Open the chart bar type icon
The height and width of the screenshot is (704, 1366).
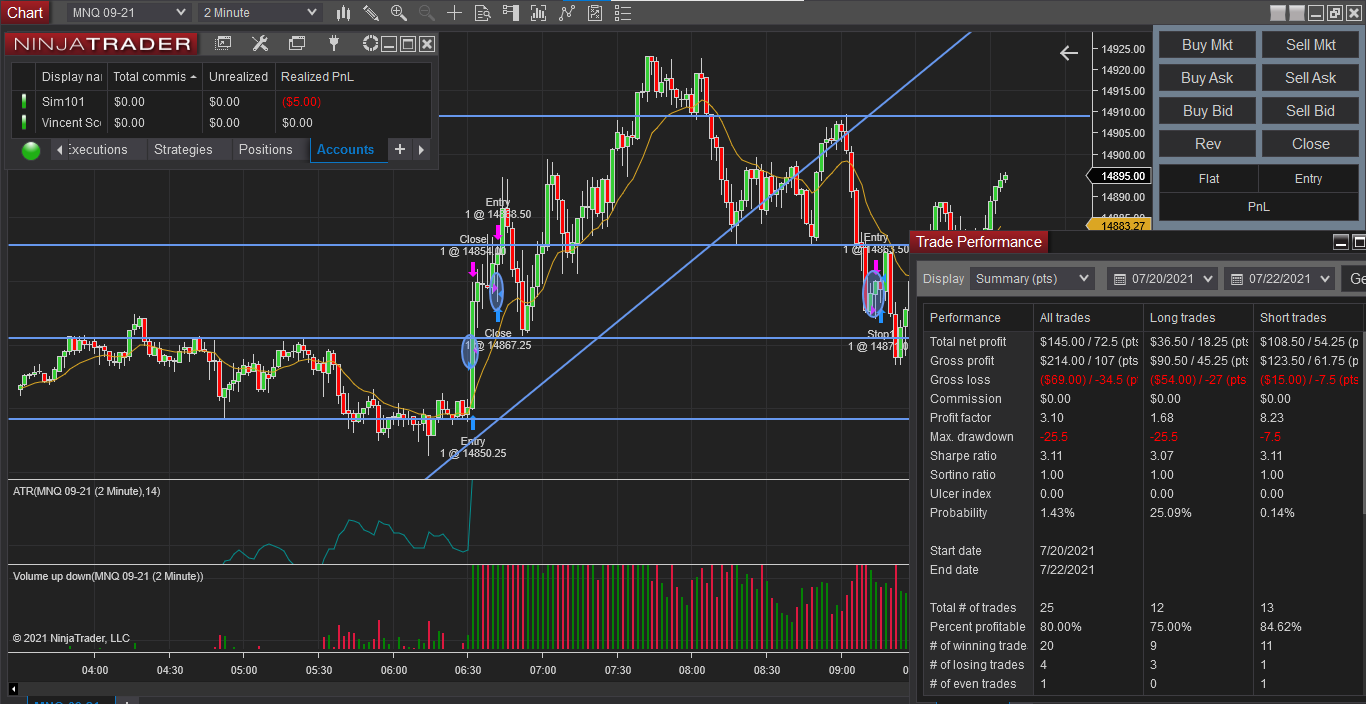[343, 13]
